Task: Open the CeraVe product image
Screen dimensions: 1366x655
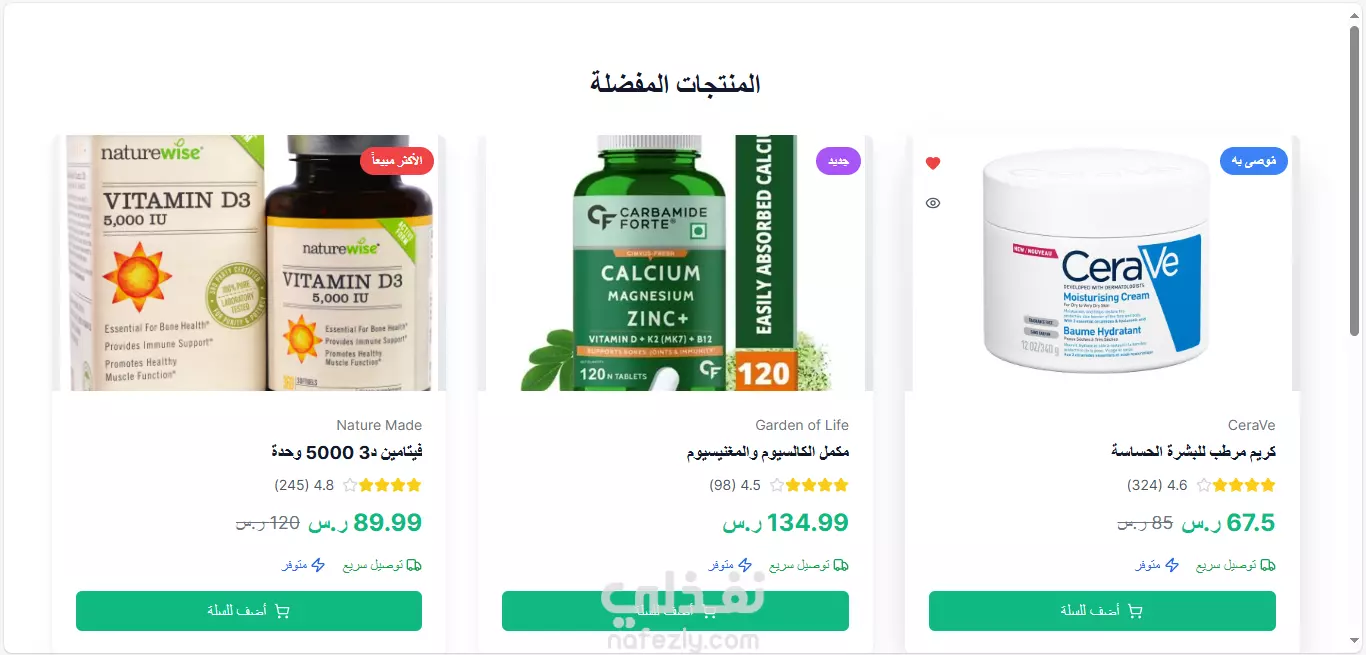Action: coord(1102,263)
